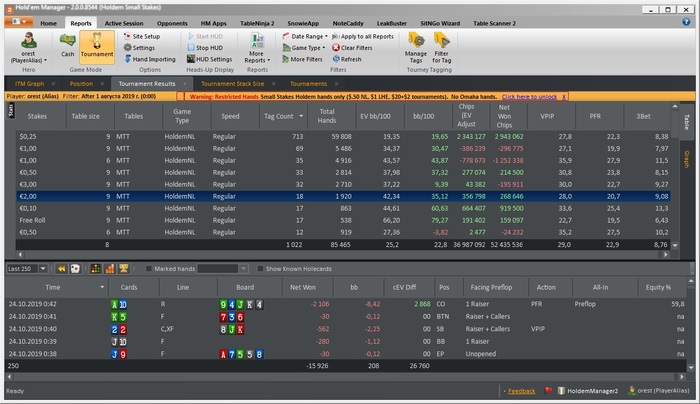Viewport: 700px width, 404px height.
Task: Open the Tag Count column sort arrow
Action: (301, 116)
